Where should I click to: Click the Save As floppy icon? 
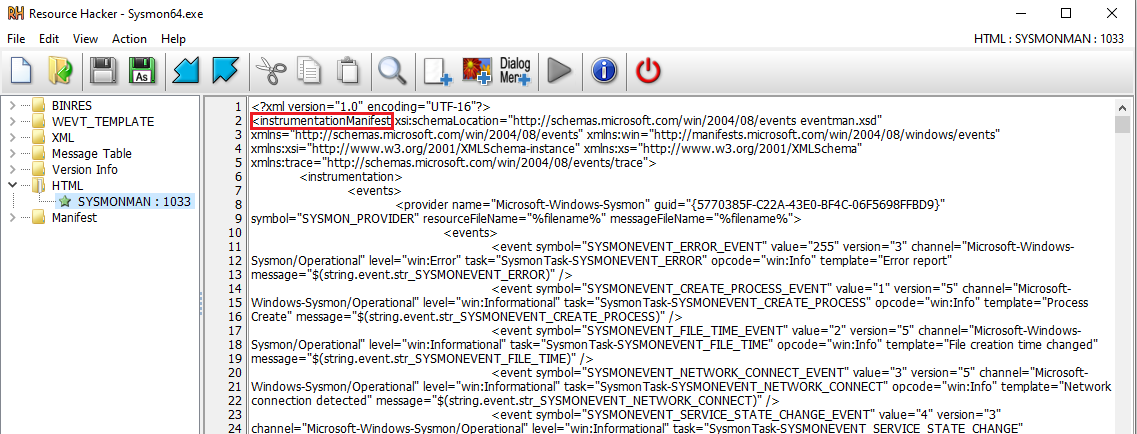pyautogui.click(x=141, y=70)
